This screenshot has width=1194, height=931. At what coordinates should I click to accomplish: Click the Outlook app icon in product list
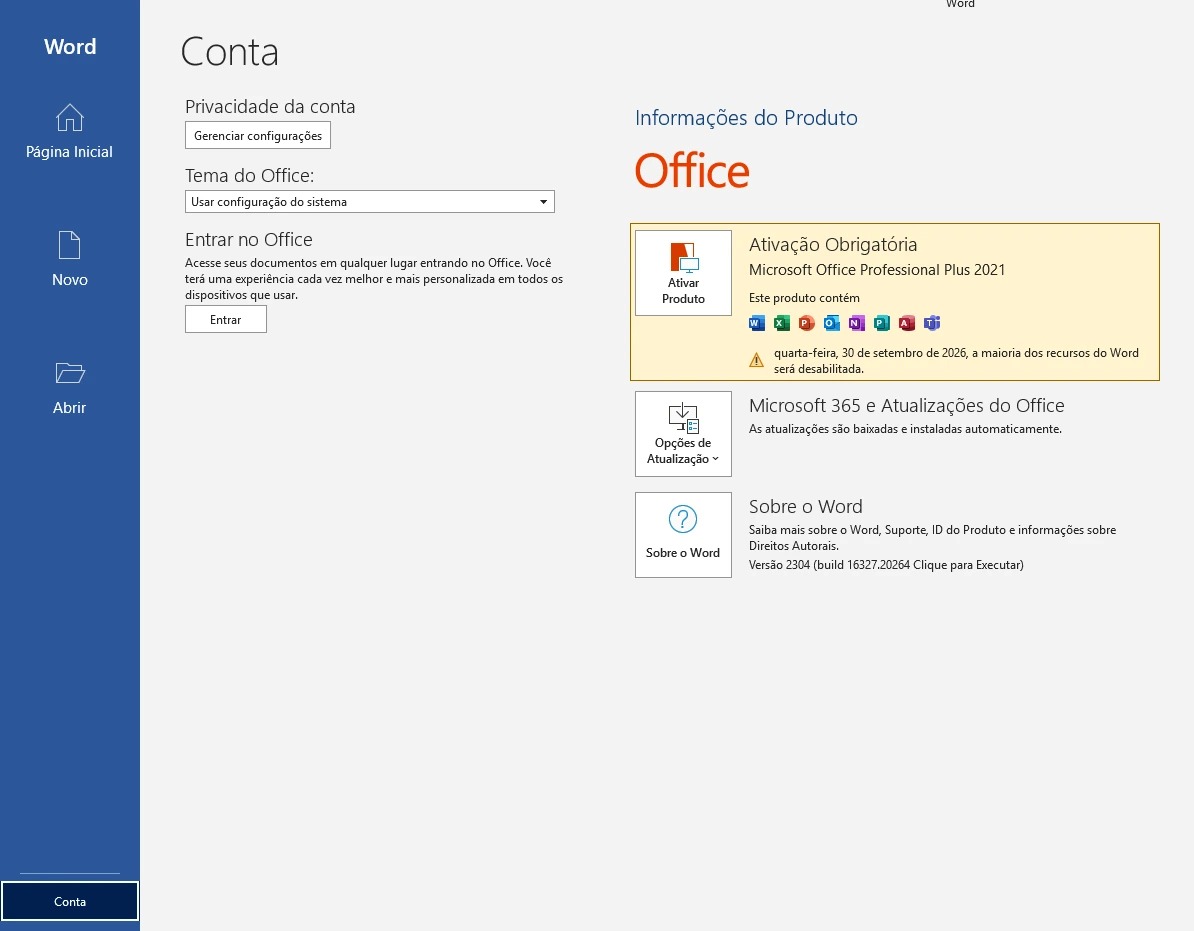(x=832, y=323)
